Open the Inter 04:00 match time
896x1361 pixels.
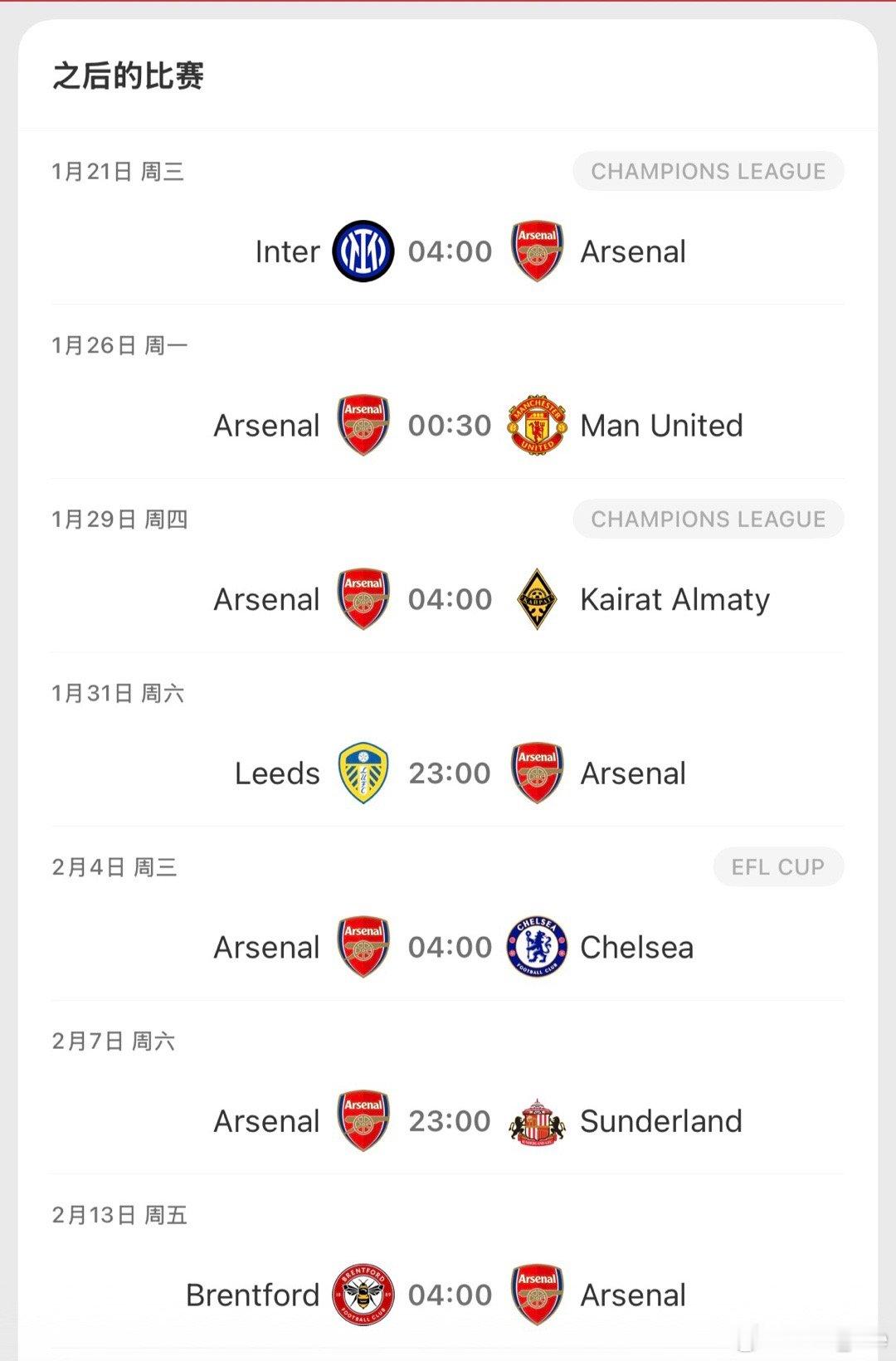[450, 251]
